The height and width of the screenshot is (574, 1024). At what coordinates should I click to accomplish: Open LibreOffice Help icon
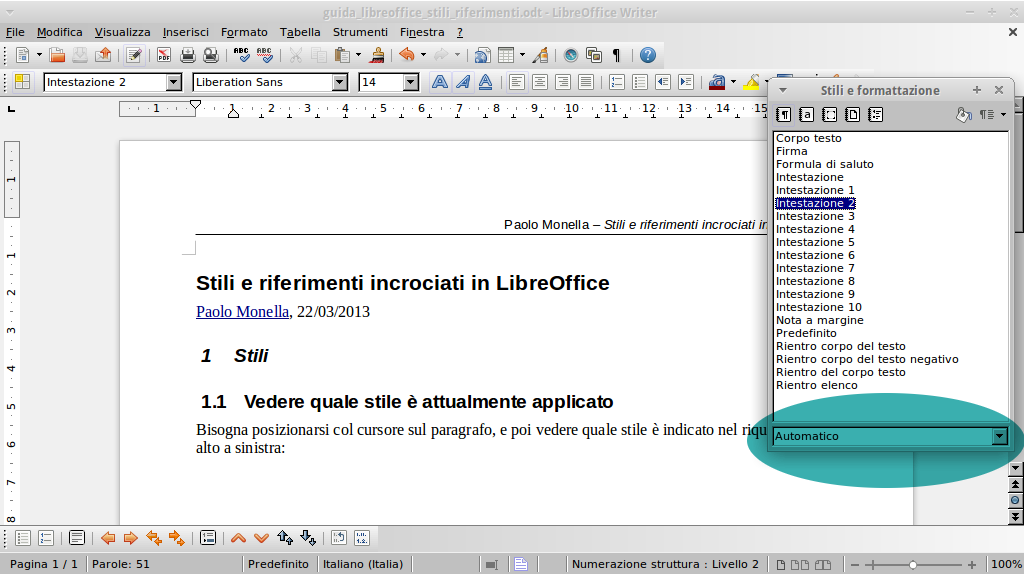tap(648, 56)
